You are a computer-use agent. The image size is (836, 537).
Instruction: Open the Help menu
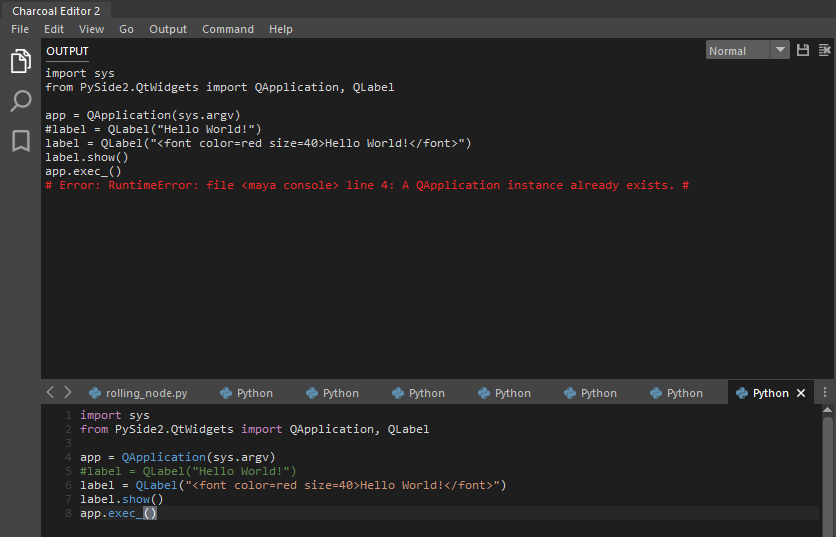tap(281, 29)
